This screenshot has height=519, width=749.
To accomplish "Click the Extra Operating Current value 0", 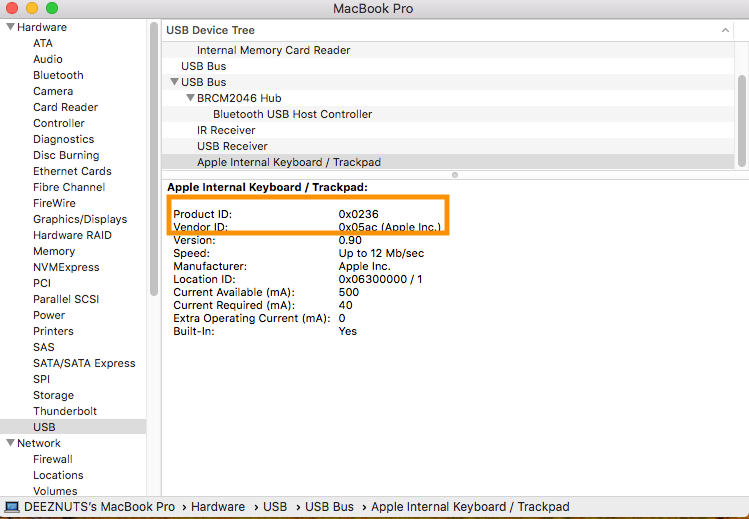I will (x=342, y=318).
